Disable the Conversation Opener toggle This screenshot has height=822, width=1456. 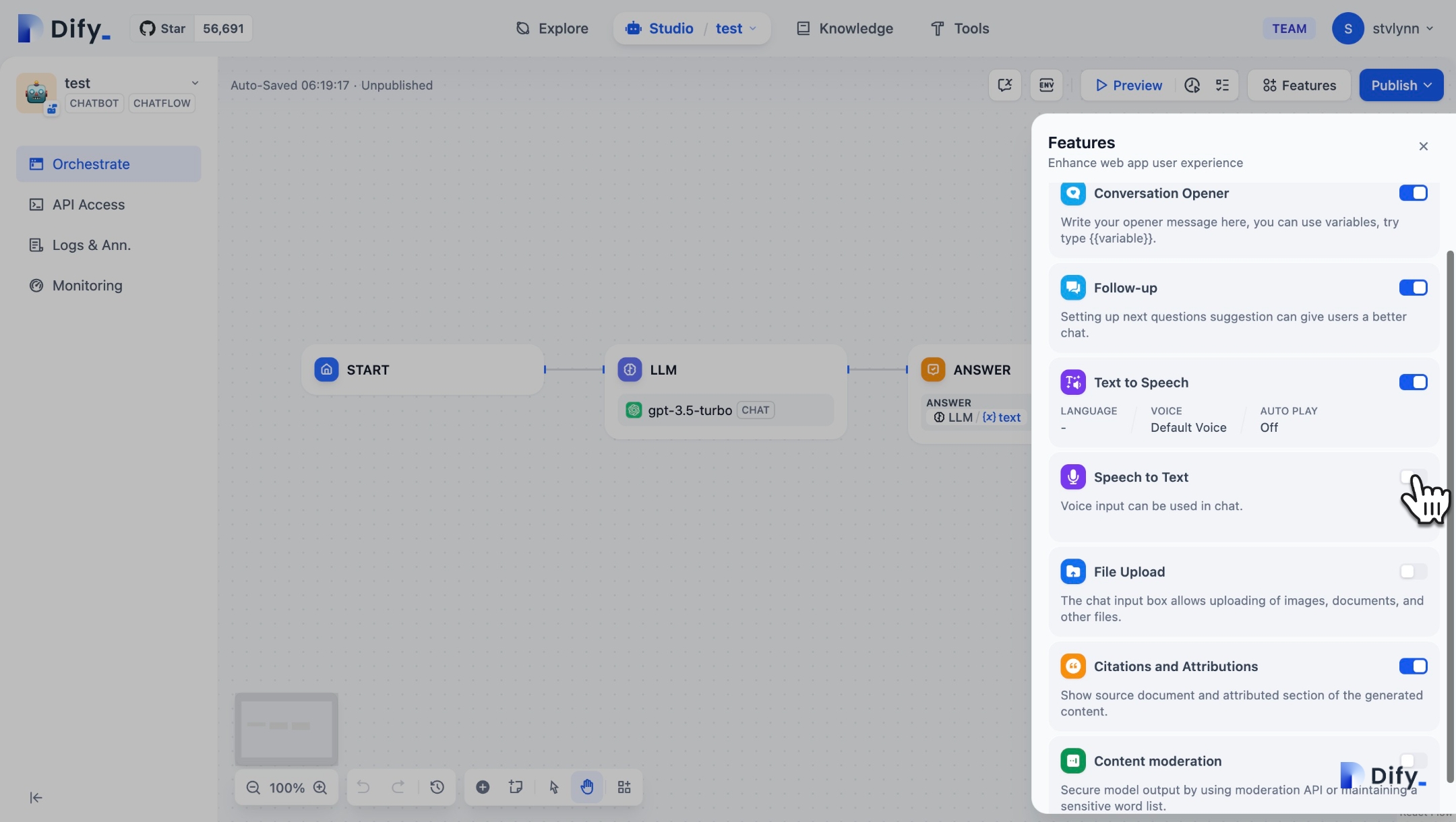pyautogui.click(x=1413, y=193)
